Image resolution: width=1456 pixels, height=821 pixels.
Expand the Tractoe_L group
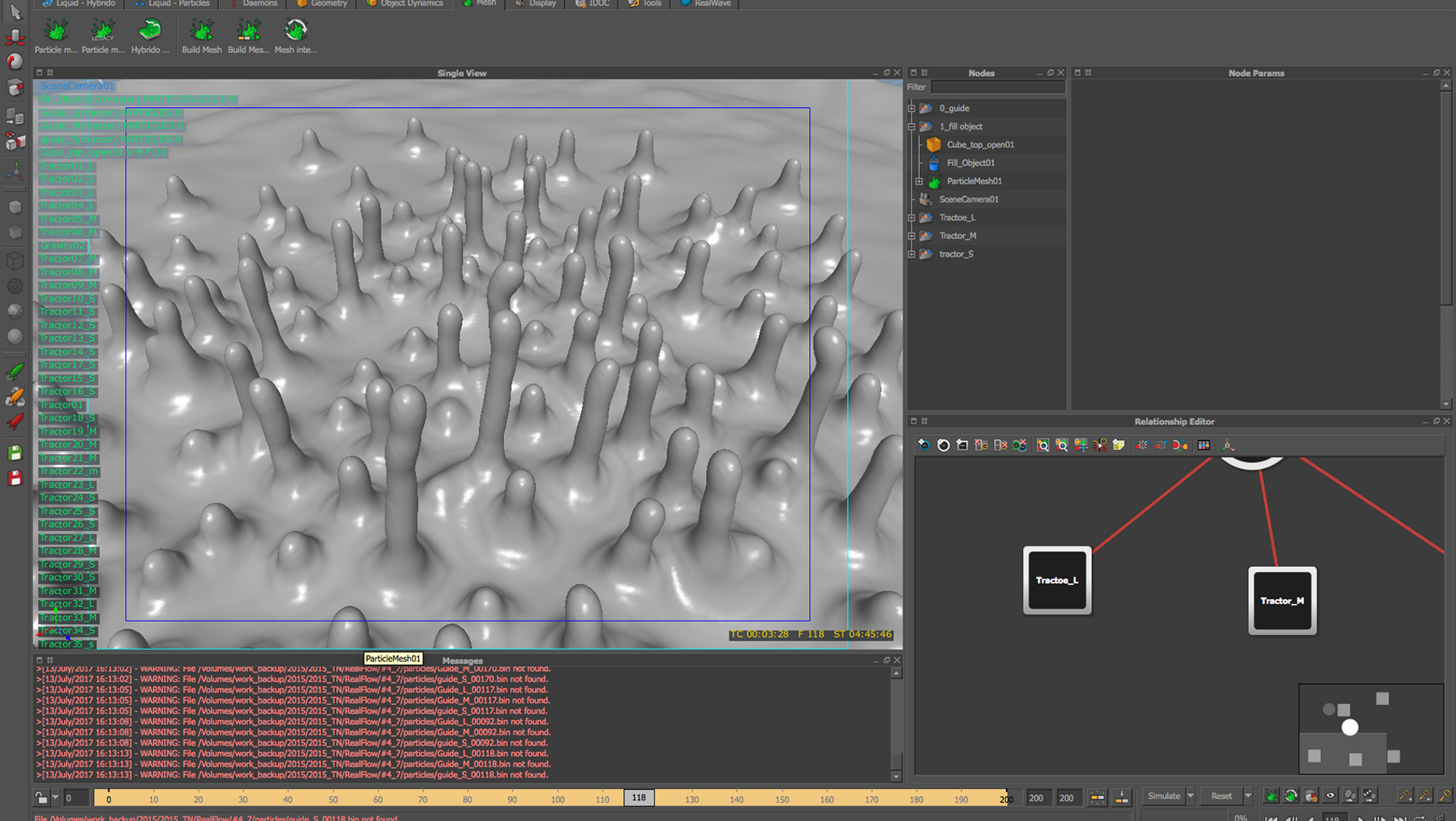pyautogui.click(x=912, y=218)
